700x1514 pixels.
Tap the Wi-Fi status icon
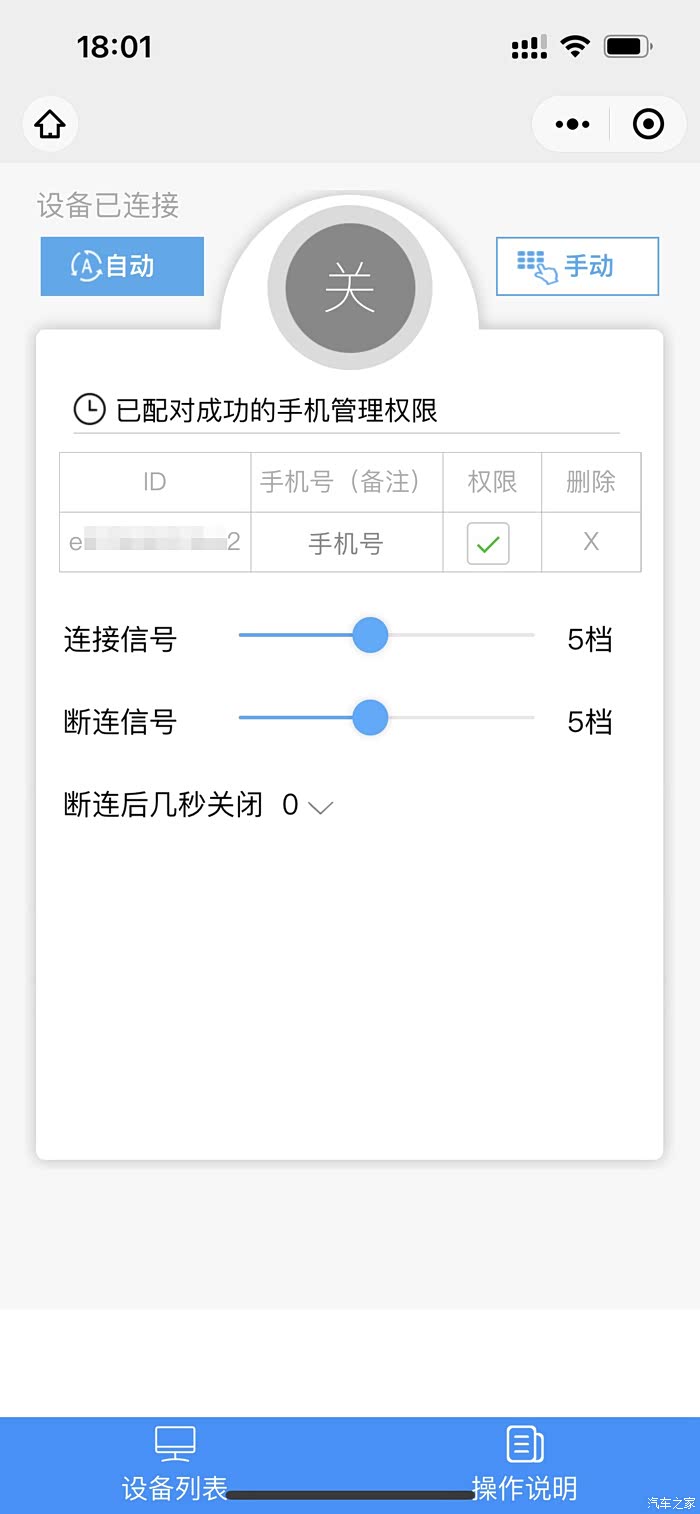pos(575,46)
